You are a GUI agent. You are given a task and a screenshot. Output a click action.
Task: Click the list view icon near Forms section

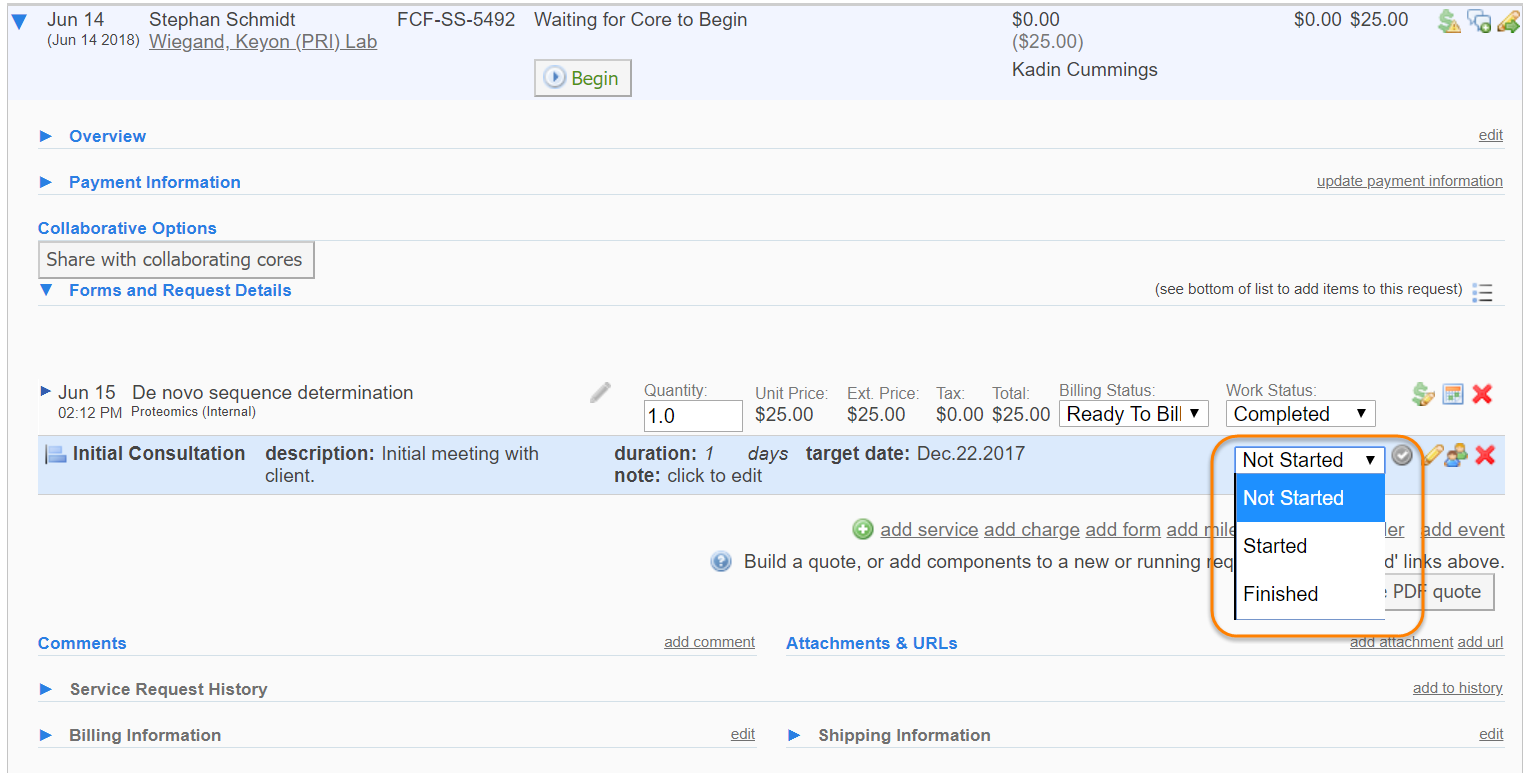click(x=1482, y=292)
